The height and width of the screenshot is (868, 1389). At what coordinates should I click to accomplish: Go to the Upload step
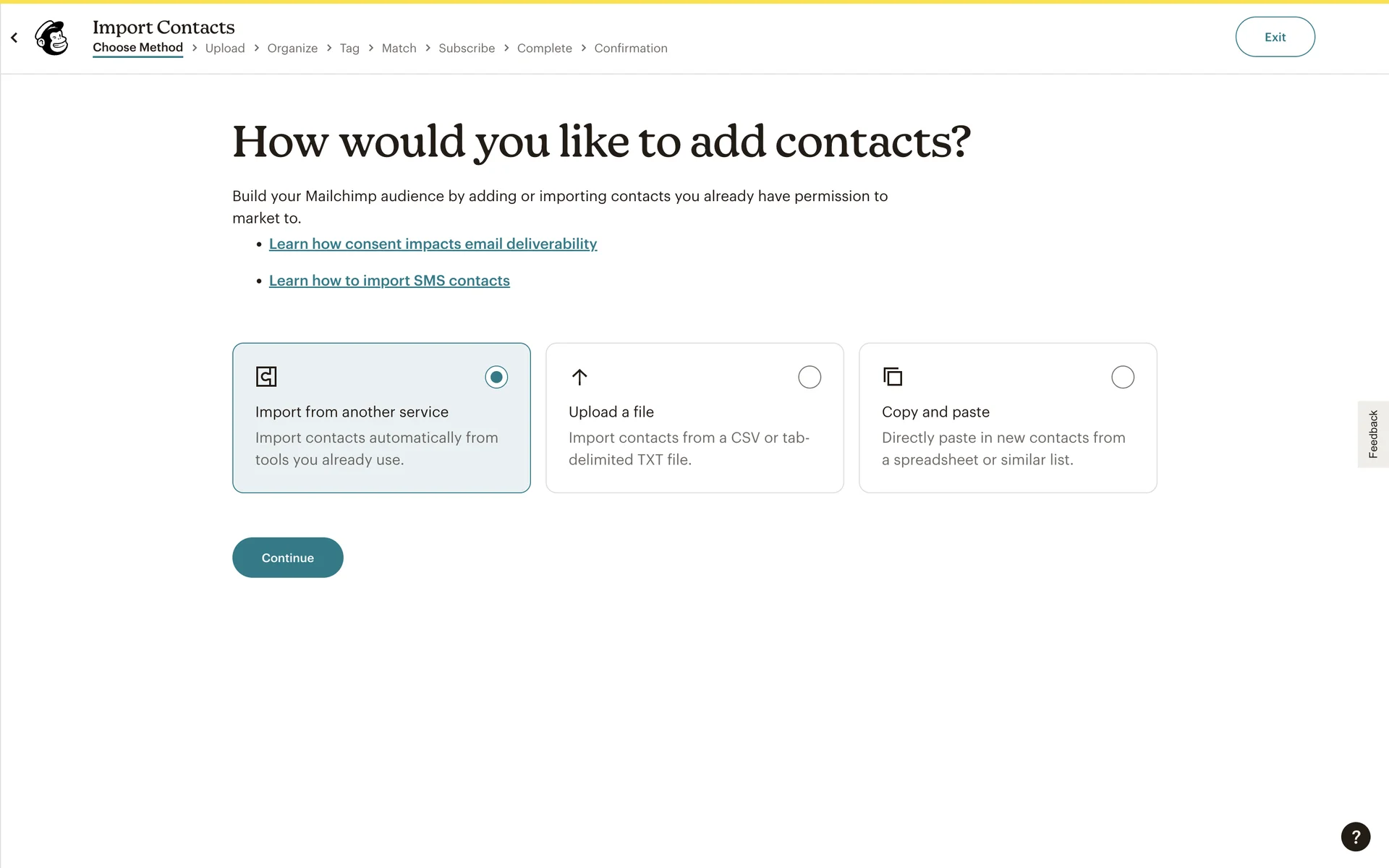click(225, 48)
